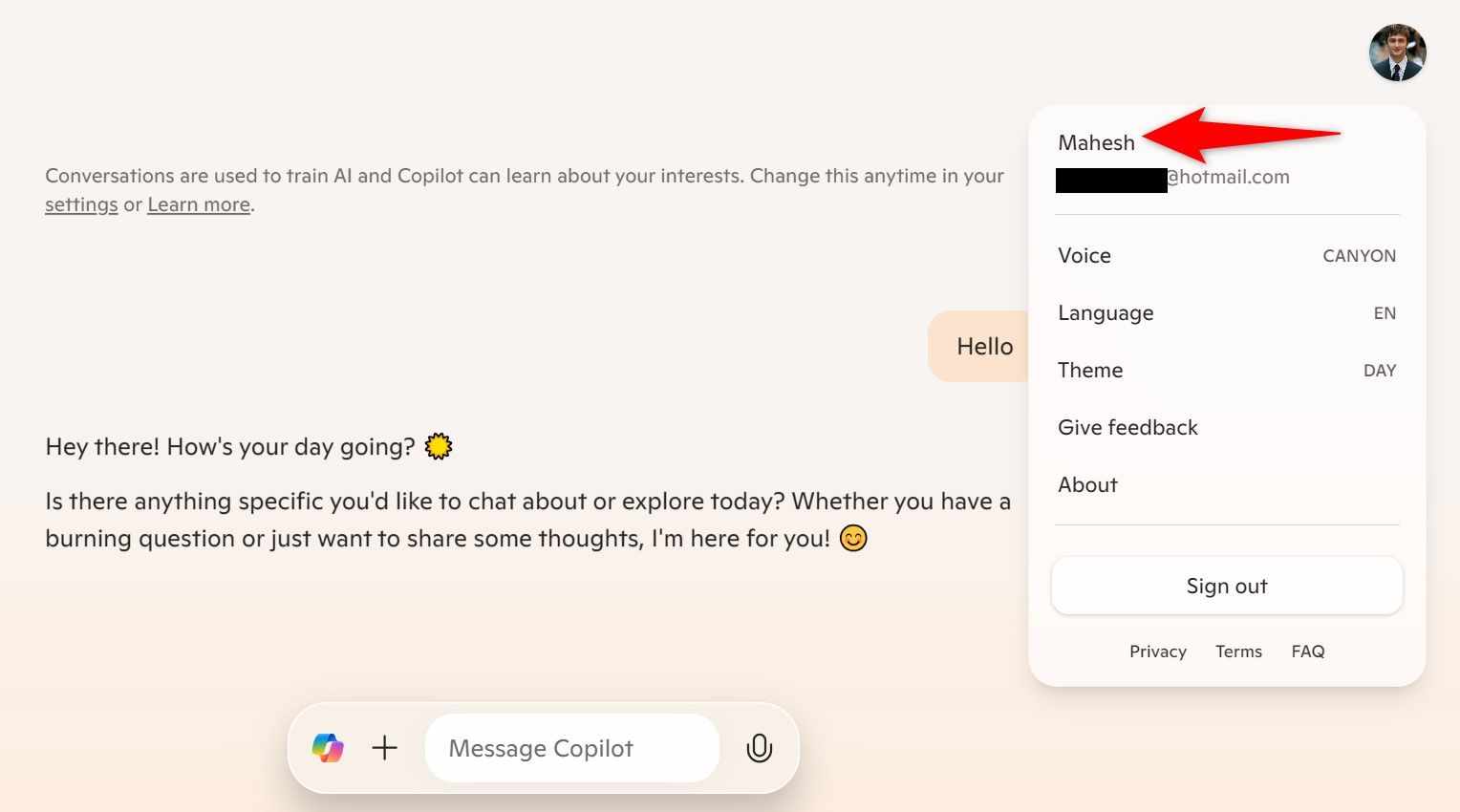
Task: Click the Copilot logo icon
Action: click(x=328, y=748)
